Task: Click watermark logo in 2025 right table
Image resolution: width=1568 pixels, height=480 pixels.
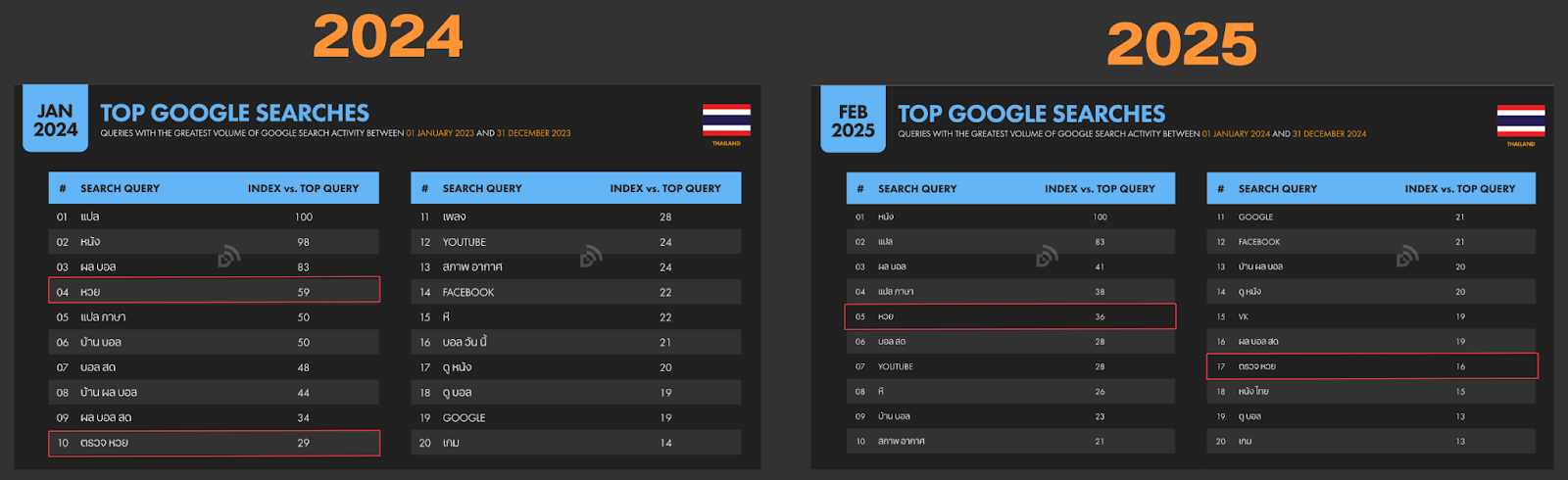Action: pos(1407,257)
